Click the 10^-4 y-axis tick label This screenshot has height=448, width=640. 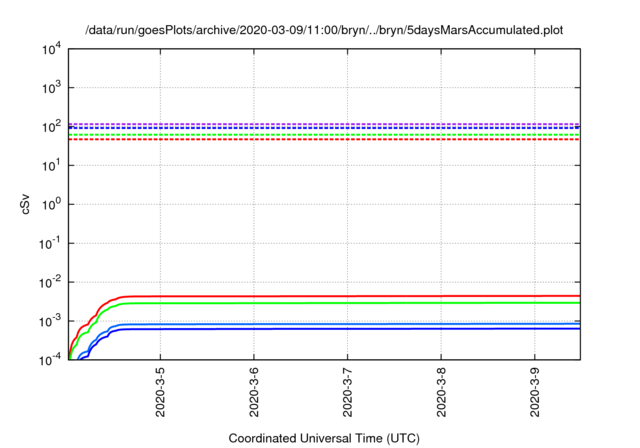tap(51, 359)
